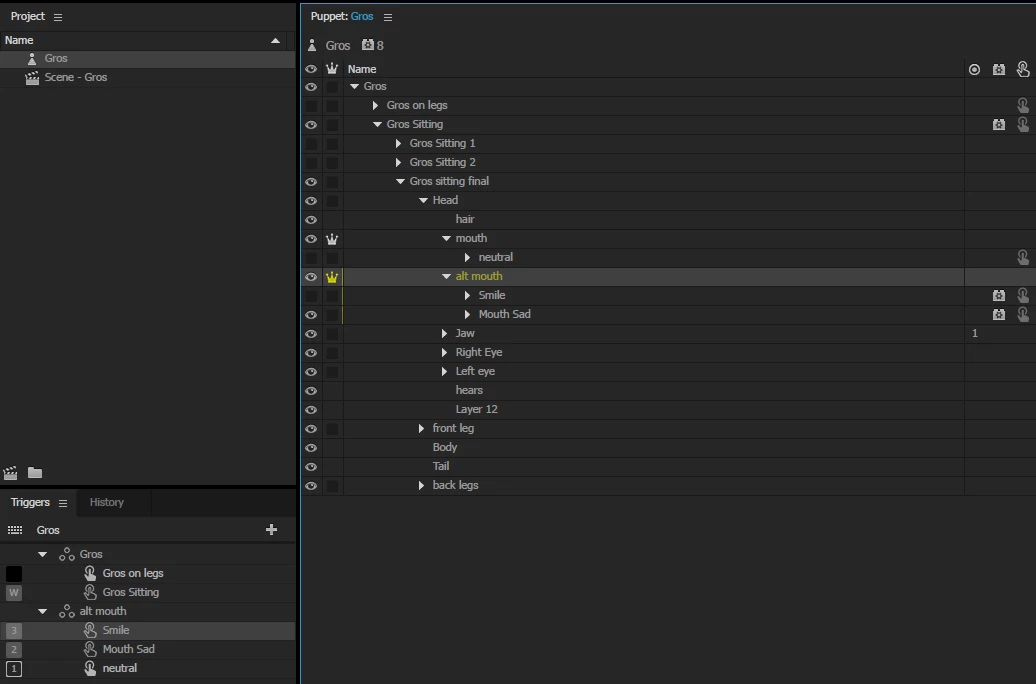
Task: Select the Project panel tab
Action: click(28, 17)
